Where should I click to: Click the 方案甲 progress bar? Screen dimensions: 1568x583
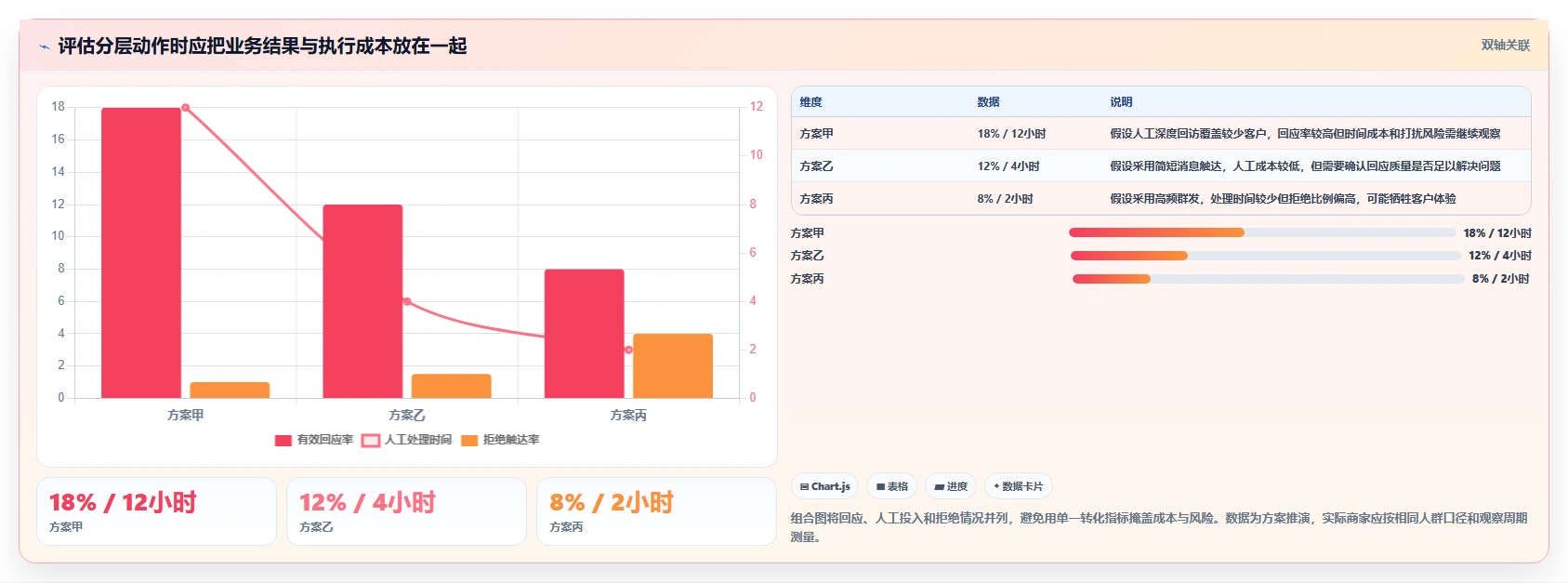click(1261, 232)
